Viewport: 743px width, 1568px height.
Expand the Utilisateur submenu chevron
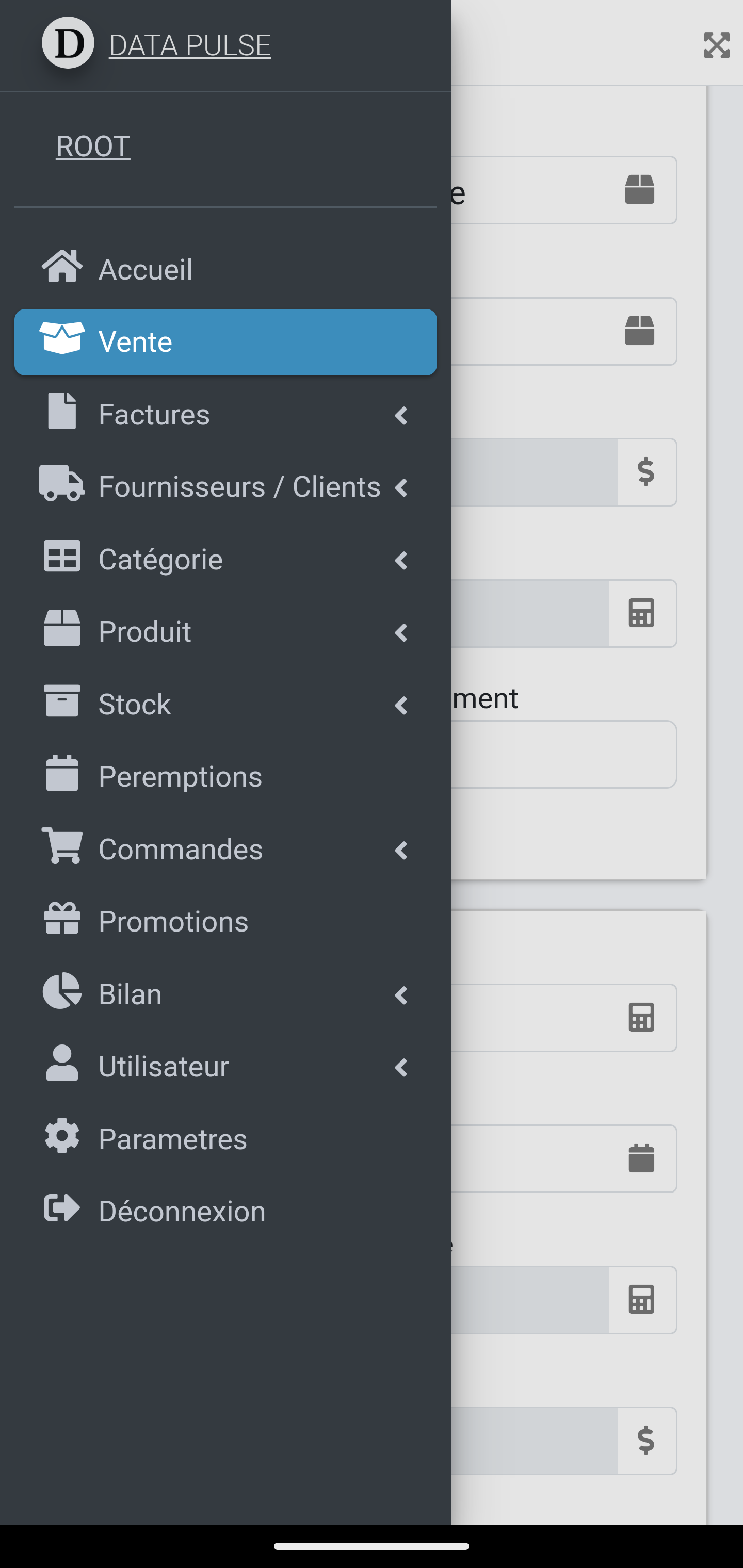click(401, 1068)
